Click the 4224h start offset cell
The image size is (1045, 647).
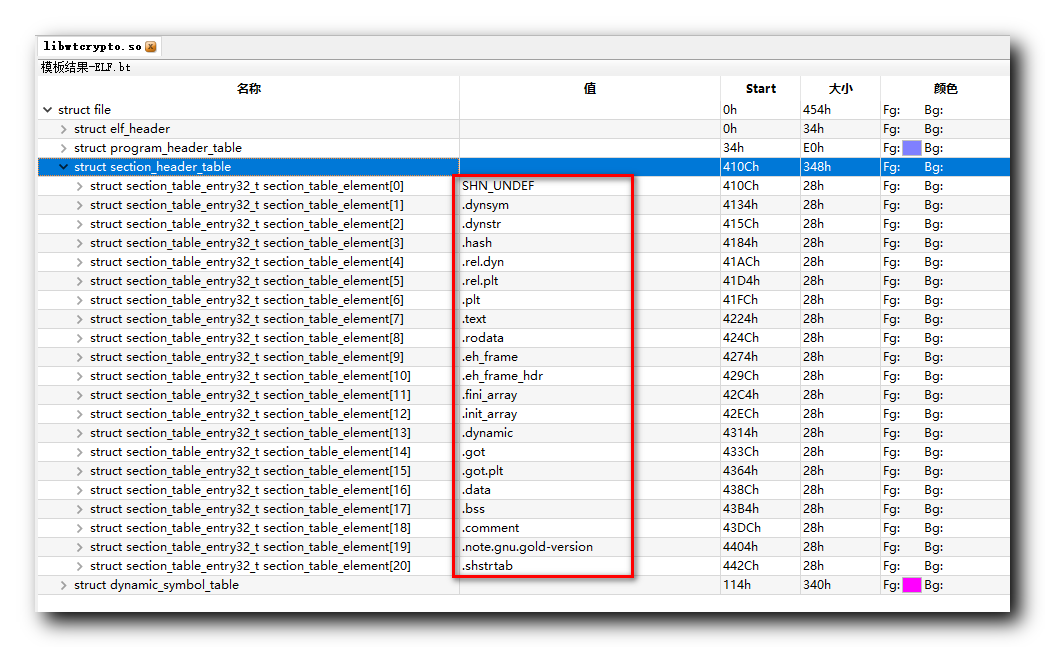click(x=760, y=319)
